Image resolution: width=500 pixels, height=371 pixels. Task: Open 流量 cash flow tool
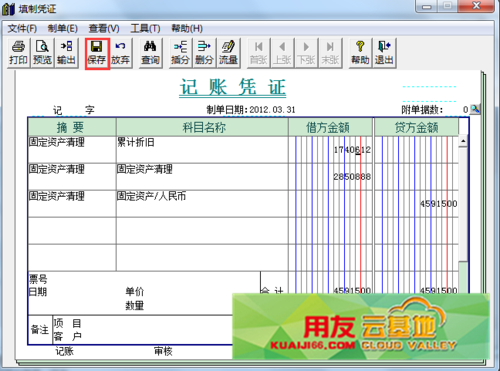[228, 53]
